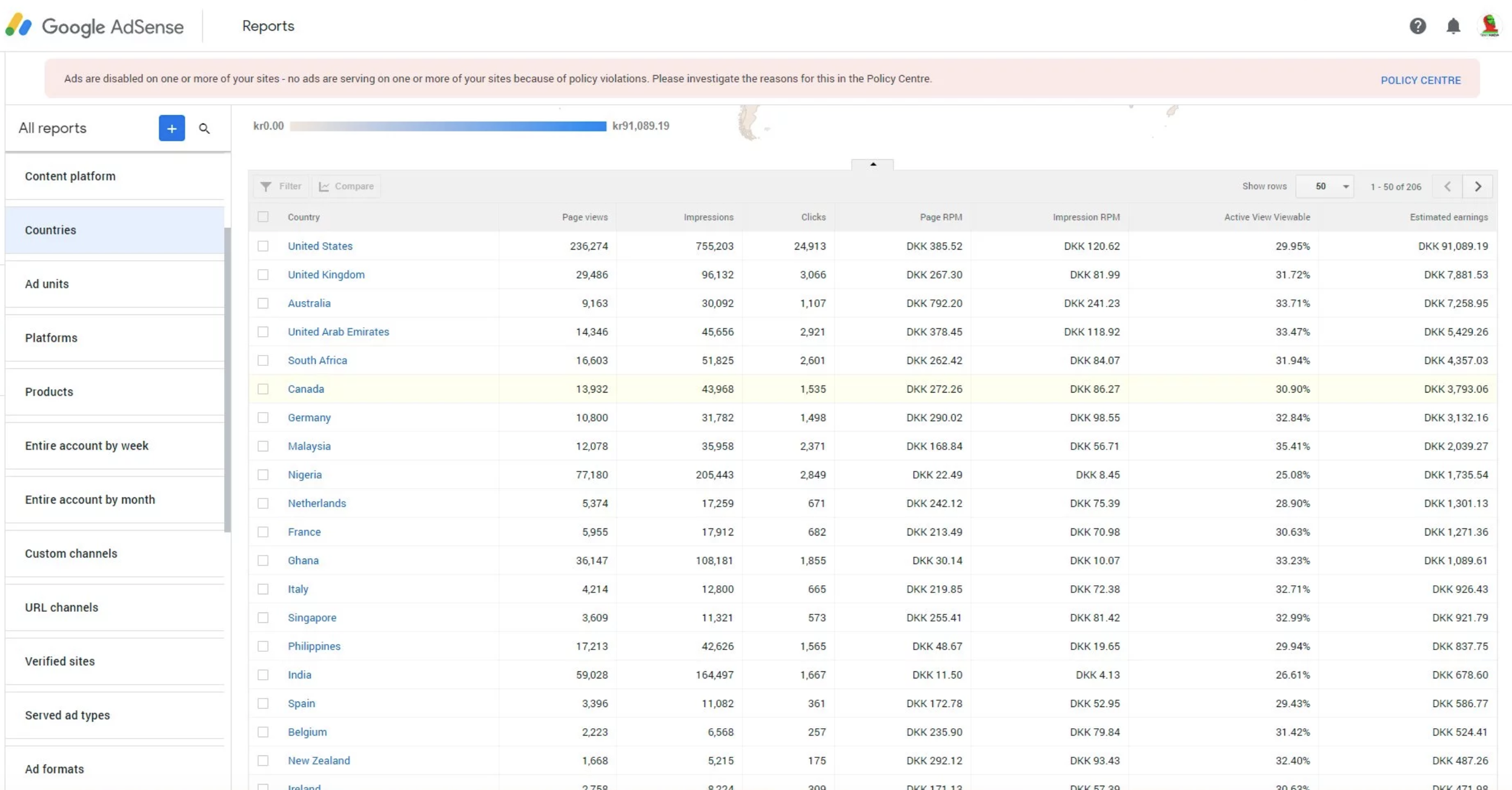Open the help question mark icon
This screenshot has width=1512, height=790.
(x=1417, y=26)
